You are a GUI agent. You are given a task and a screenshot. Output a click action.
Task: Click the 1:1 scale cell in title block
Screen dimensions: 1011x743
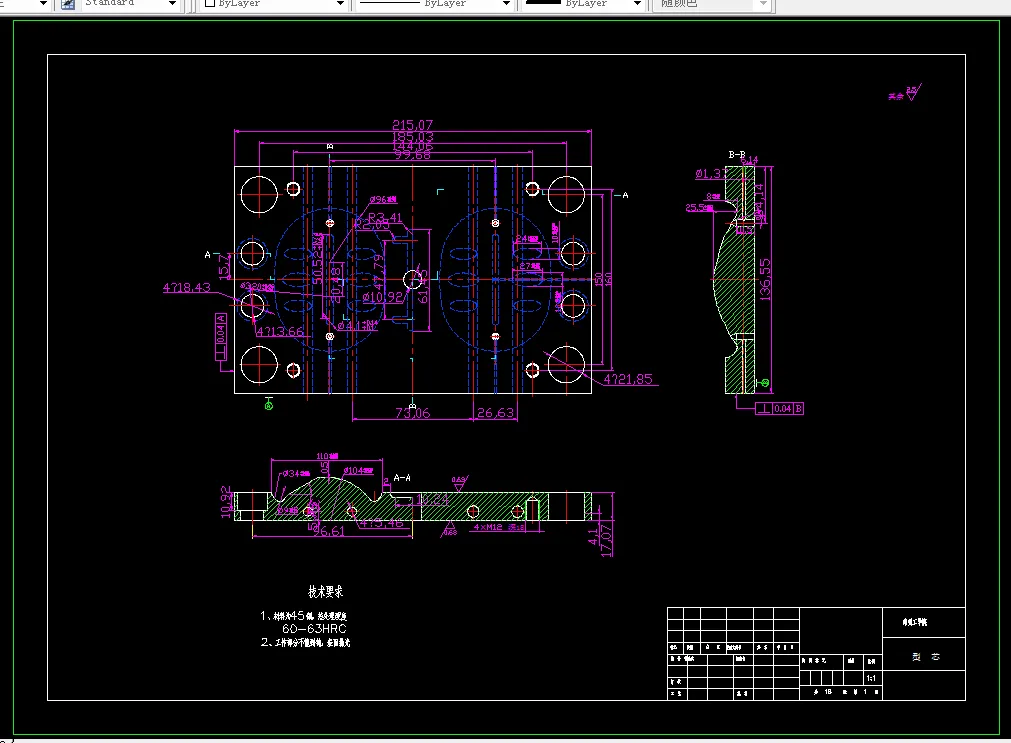point(871,678)
